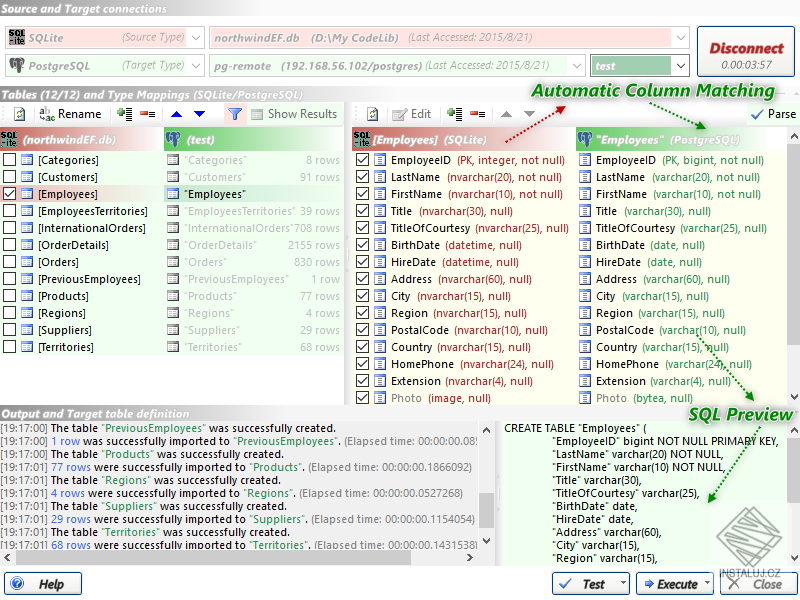Viewport: 800px width, 600px height.
Task: Click the Help button
Action: pyautogui.click(x=43, y=583)
